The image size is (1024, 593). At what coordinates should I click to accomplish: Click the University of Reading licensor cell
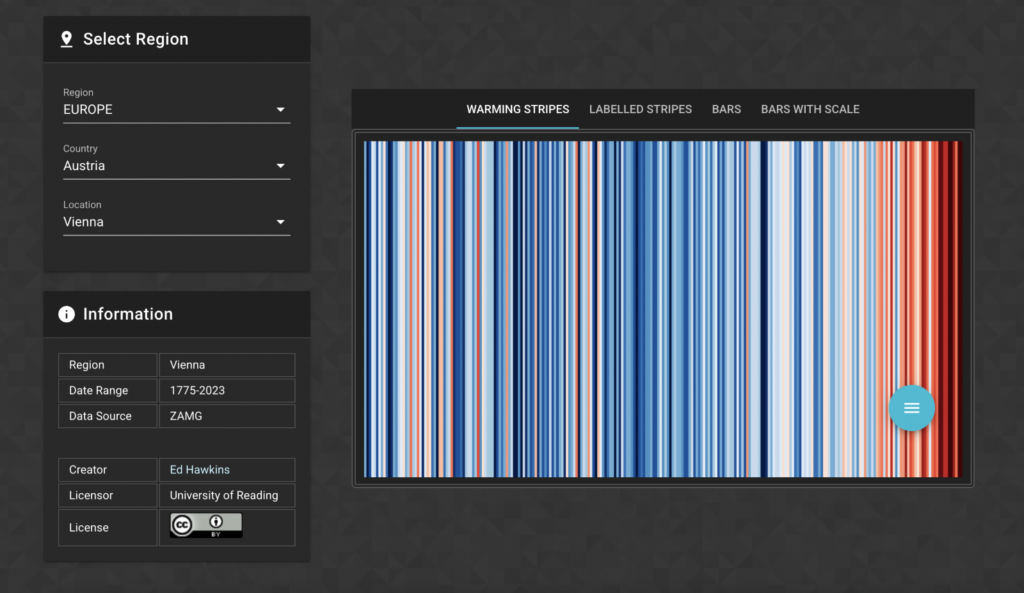pyautogui.click(x=224, y=495)
